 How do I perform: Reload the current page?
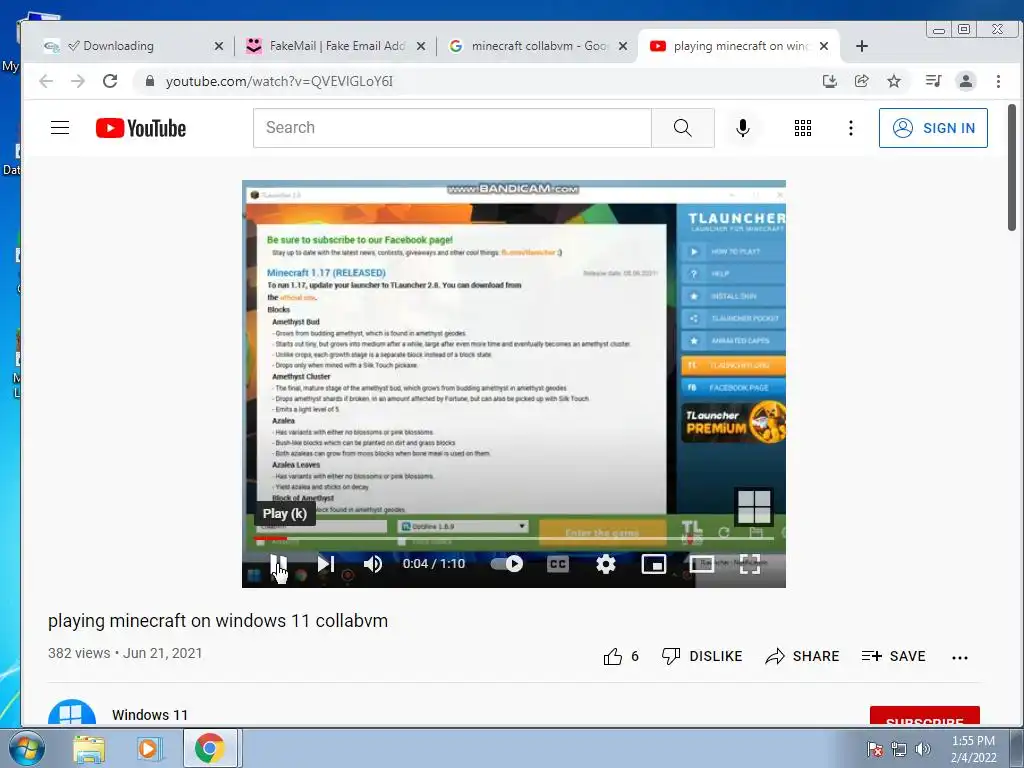click(x=110, y=81)
